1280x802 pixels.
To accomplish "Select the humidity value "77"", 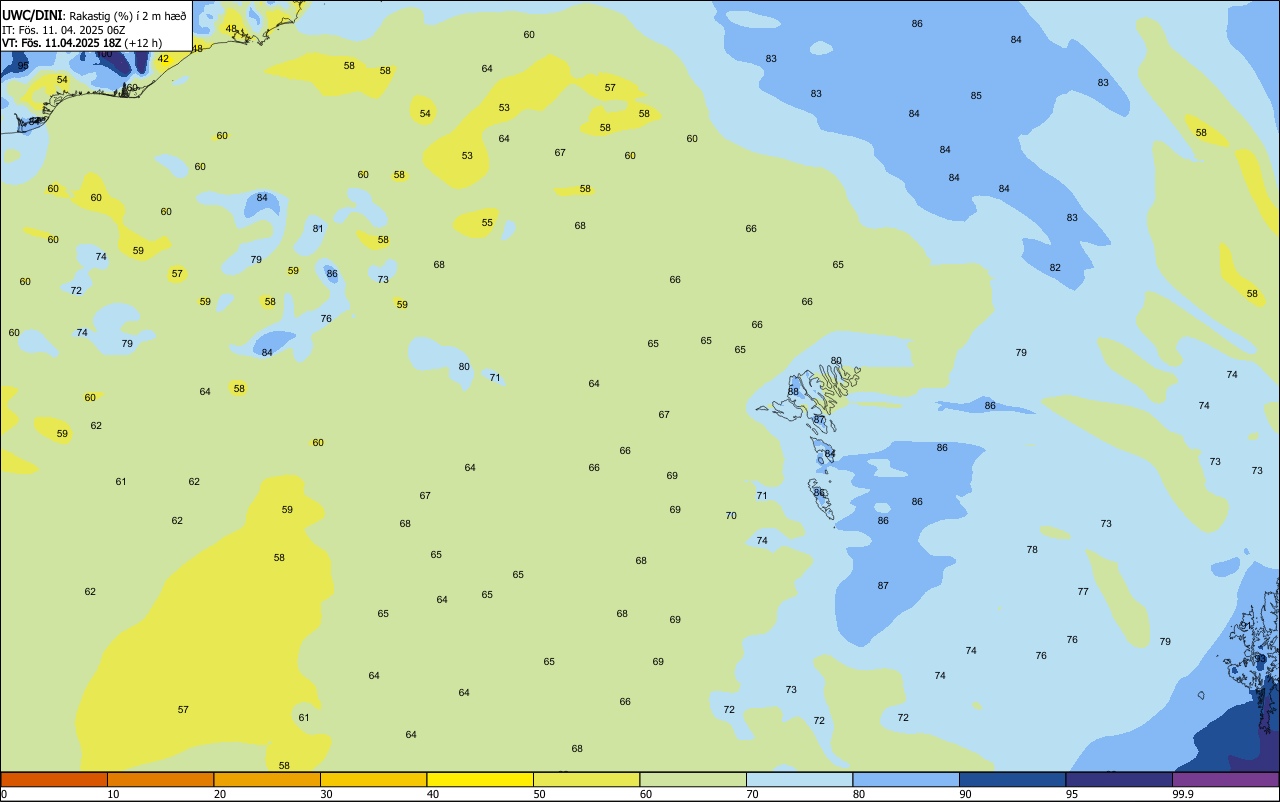I will click(1083, 592).
